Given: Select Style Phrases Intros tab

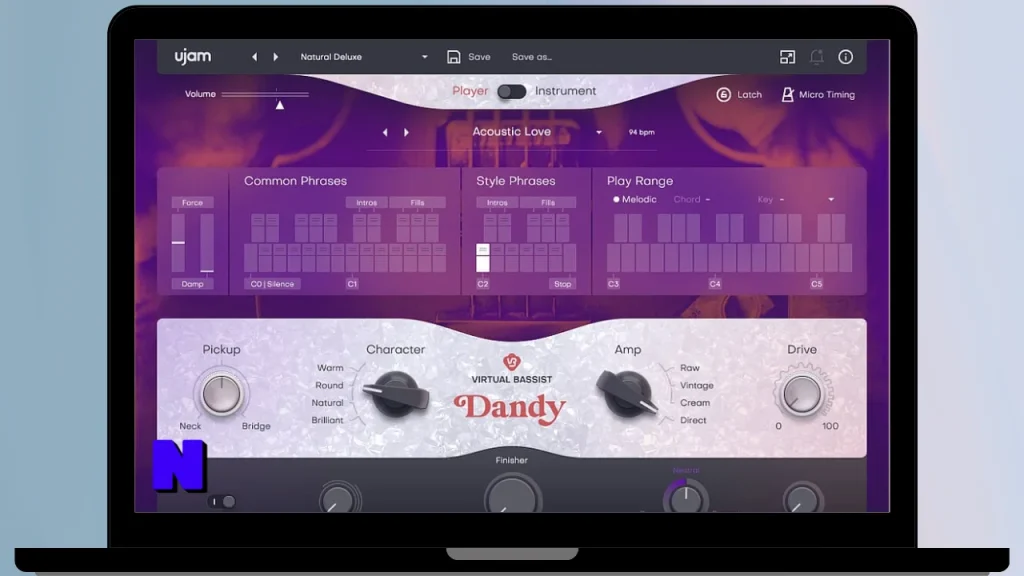Looking at the screenshot, I should click(x=497, y=202).
